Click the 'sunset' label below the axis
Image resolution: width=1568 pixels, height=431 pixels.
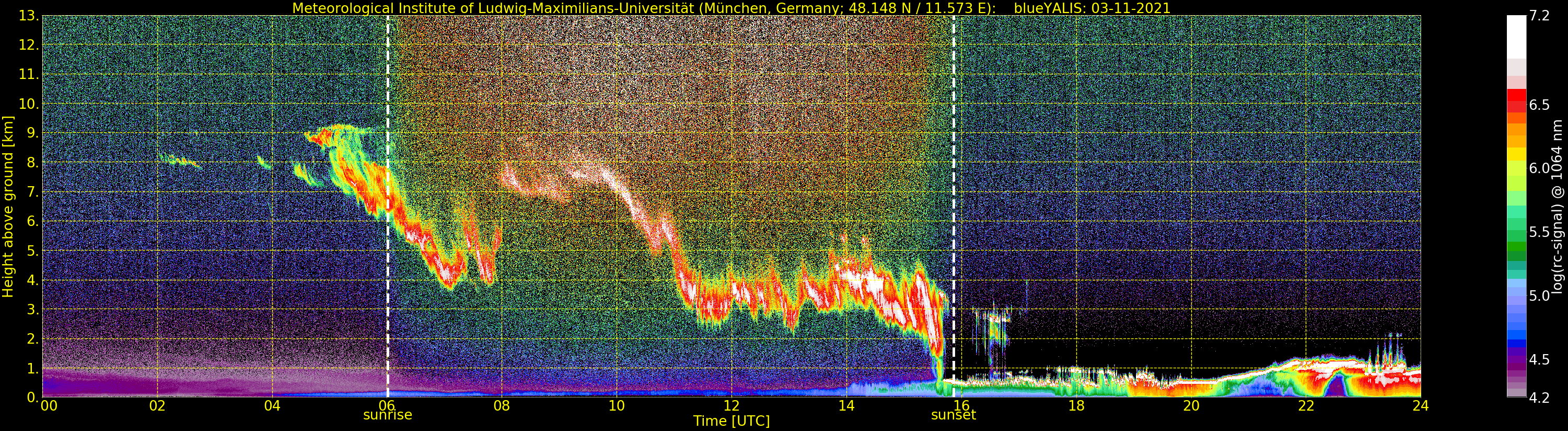(x=953, y=415)
